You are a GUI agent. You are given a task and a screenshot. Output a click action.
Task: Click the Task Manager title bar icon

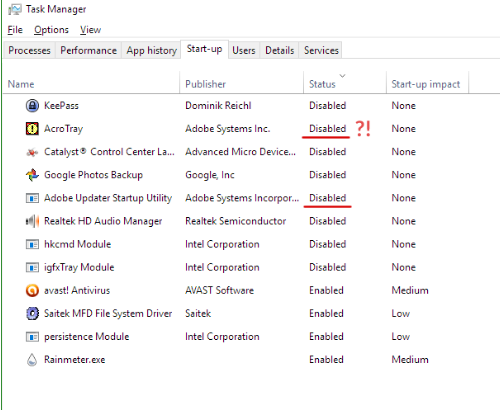pyautogui.click(x=15, y=10)
